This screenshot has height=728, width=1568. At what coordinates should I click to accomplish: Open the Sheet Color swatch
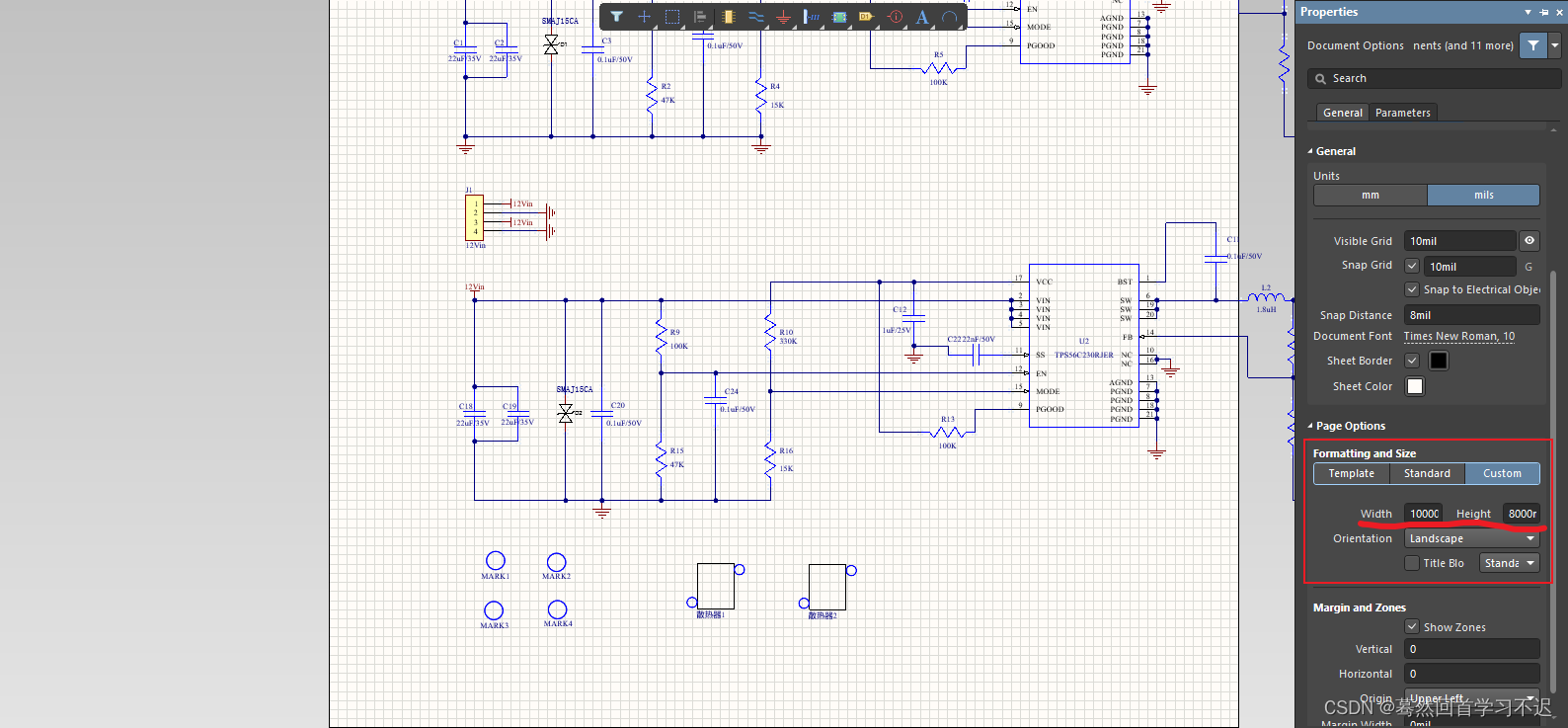click(1415, 386)
